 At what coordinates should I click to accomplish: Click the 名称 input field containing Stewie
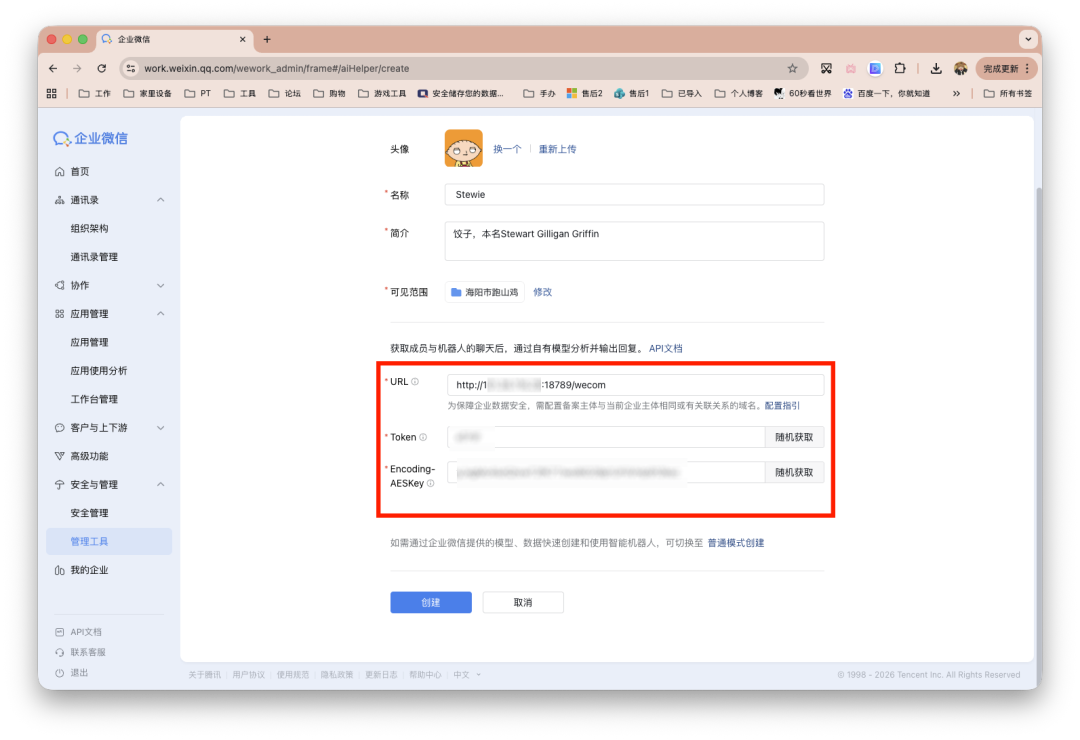(634, 194)
